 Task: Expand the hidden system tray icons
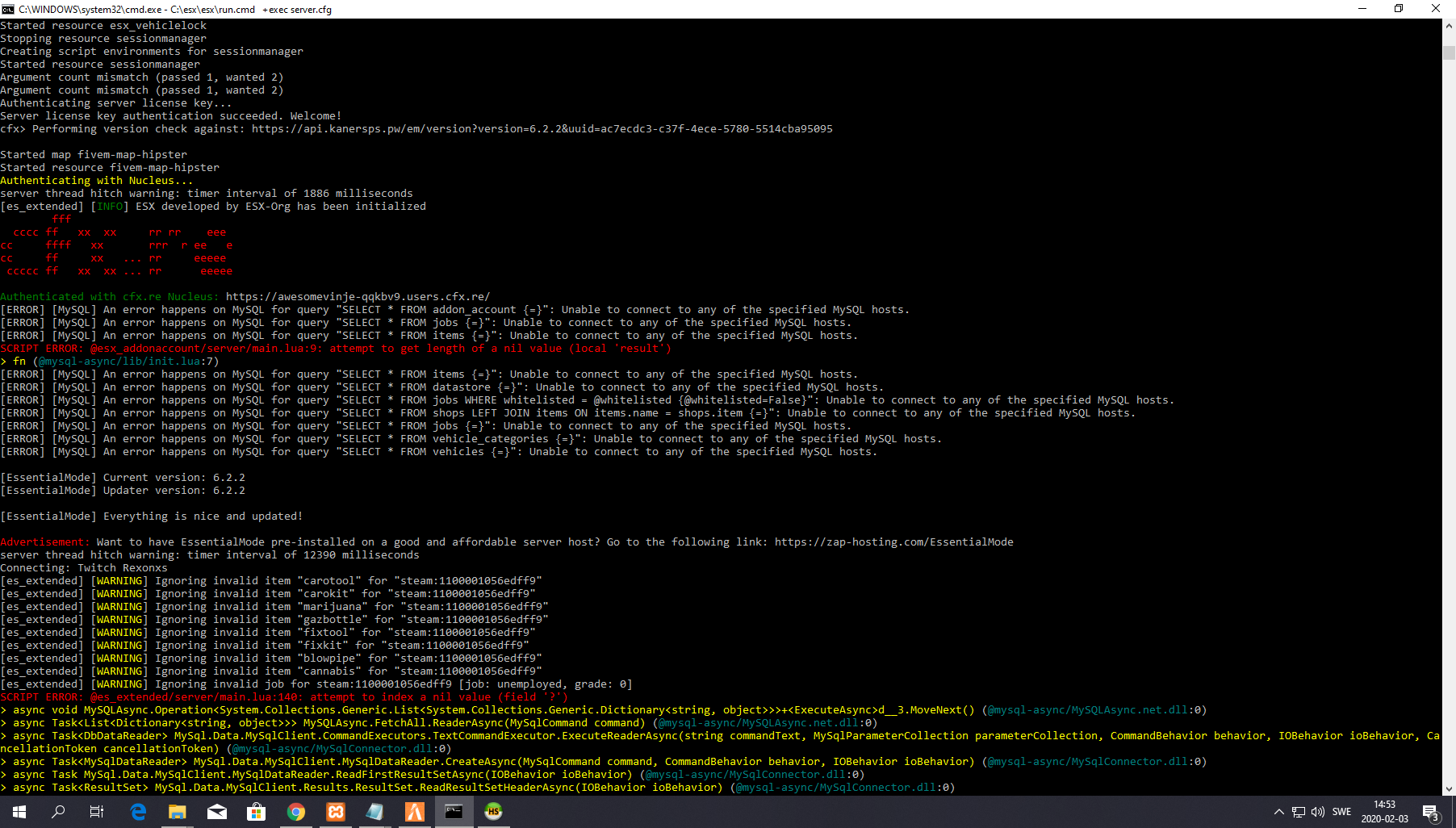click(x=1278, y=812)
